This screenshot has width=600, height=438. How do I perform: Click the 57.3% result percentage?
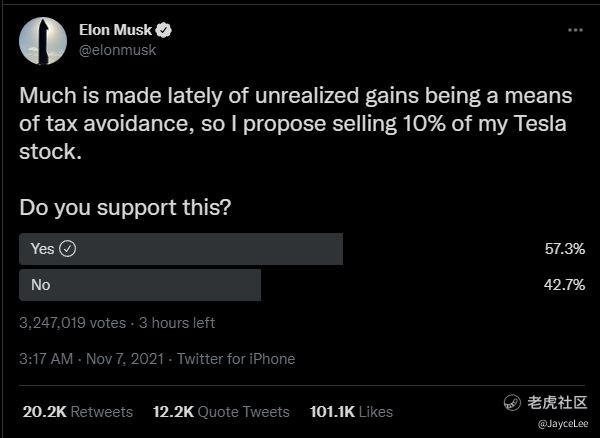565,249
